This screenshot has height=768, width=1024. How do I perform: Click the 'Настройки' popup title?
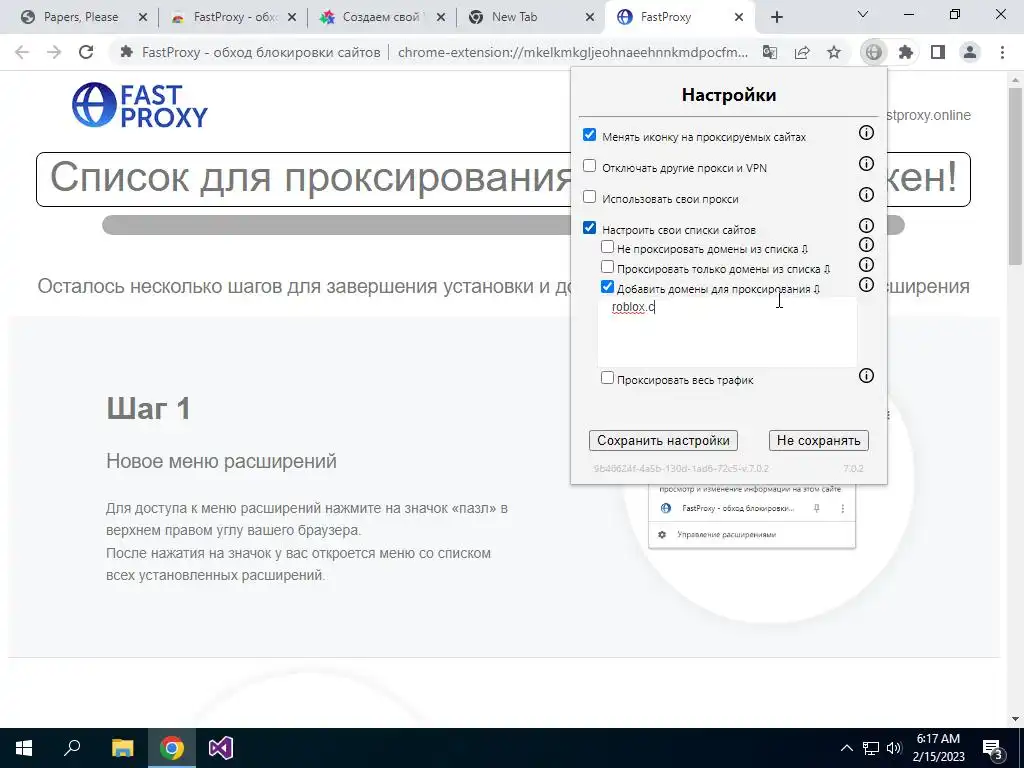[x=729, y=95]
